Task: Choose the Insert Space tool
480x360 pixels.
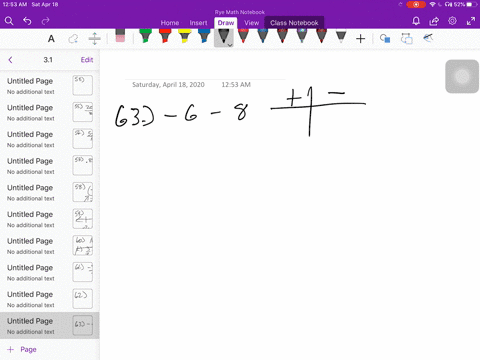Action: click(95, 39)
